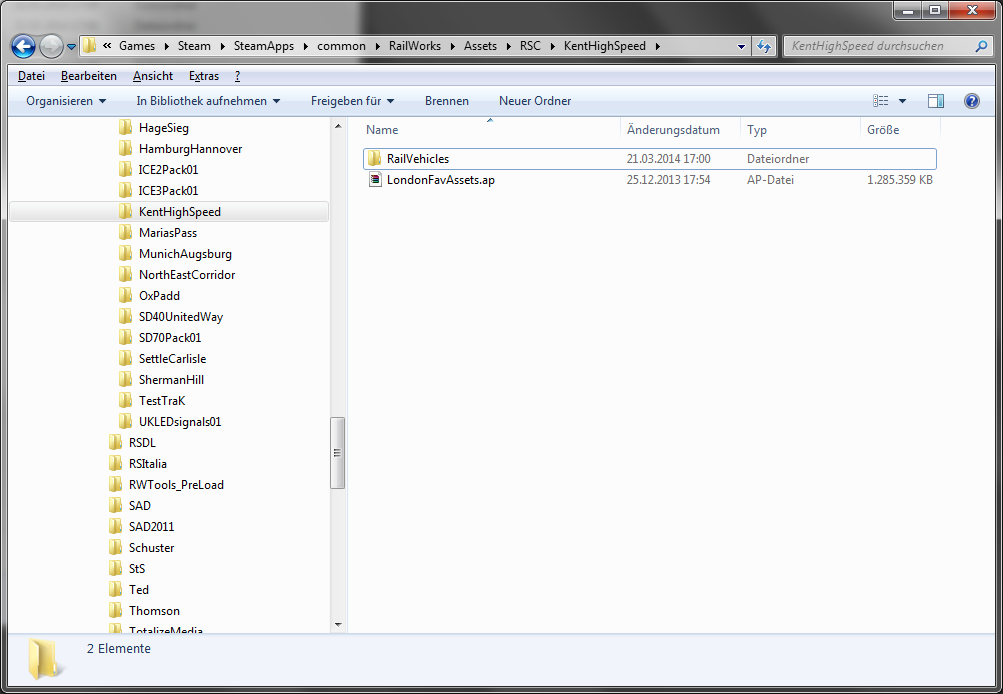Select the UKLEDsignals01 folder icon
Image resolution: width=1003 pixels, height=694 pixels.
click(x=125, y=422)
